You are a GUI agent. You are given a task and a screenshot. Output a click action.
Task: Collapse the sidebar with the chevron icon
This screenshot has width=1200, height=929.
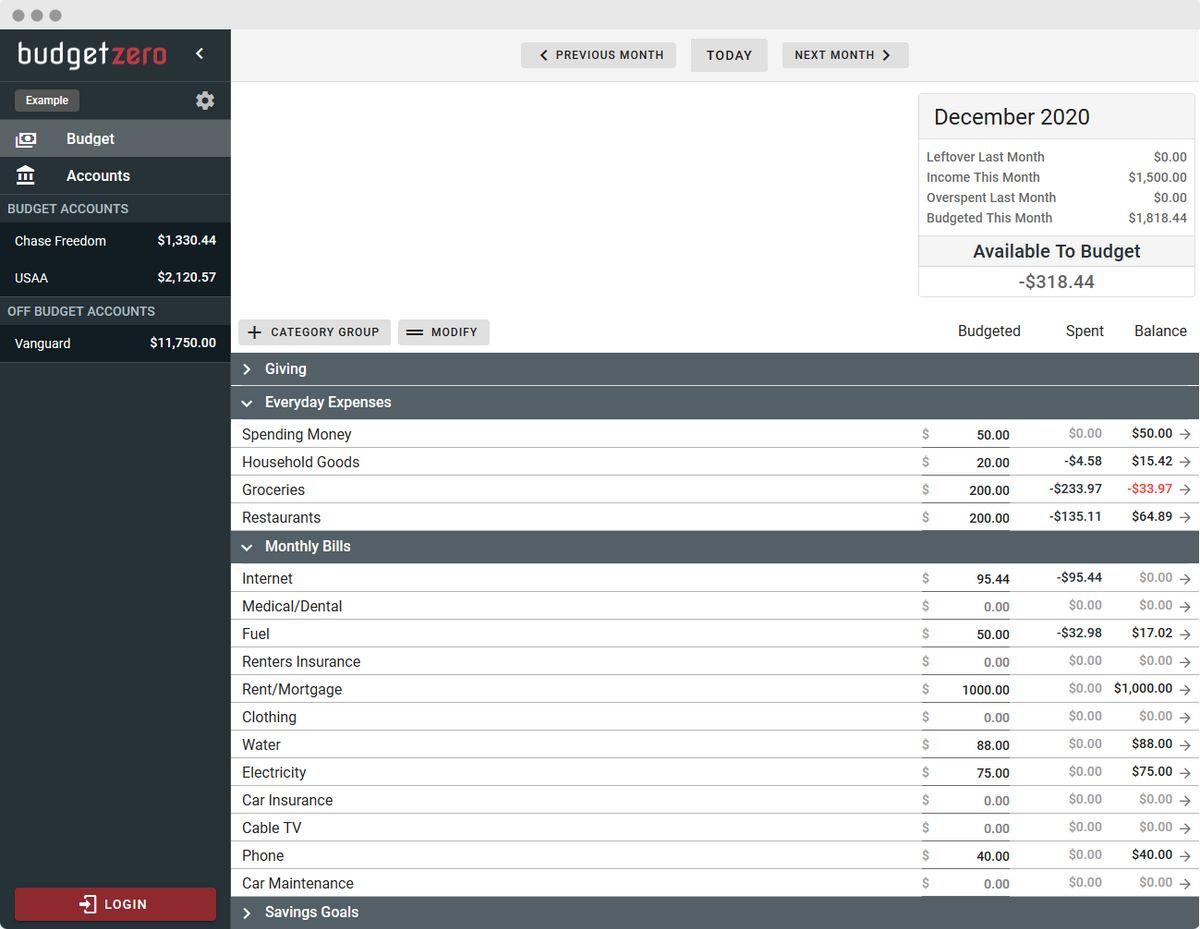point(200,54)
